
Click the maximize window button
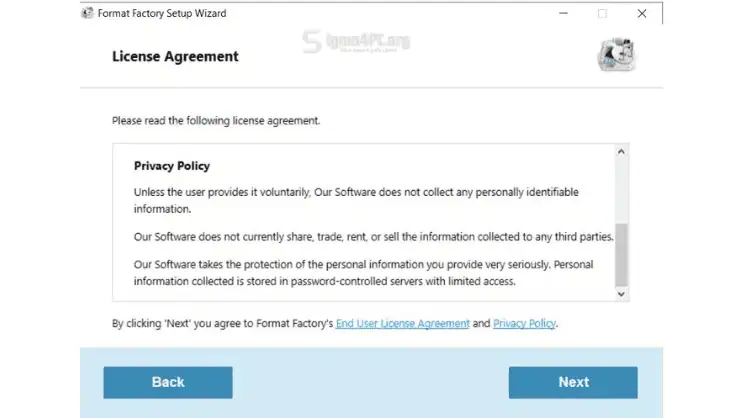602,14
